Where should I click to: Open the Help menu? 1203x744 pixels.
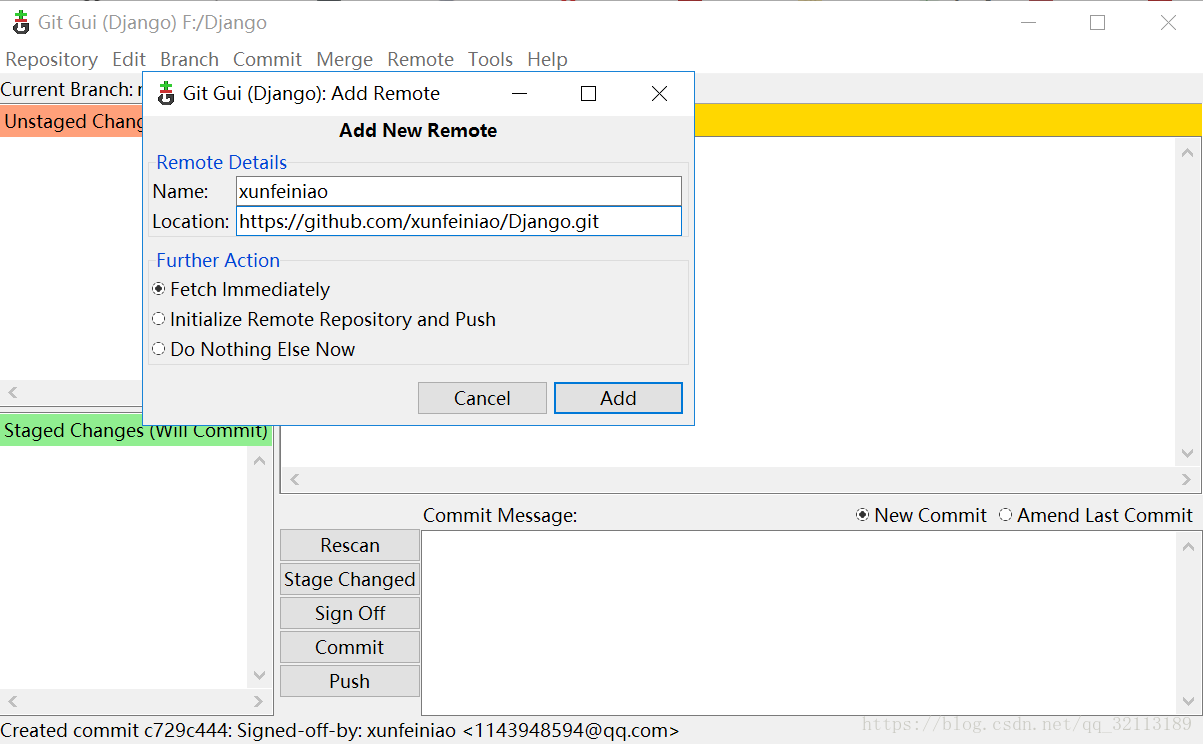click(547, 59)
